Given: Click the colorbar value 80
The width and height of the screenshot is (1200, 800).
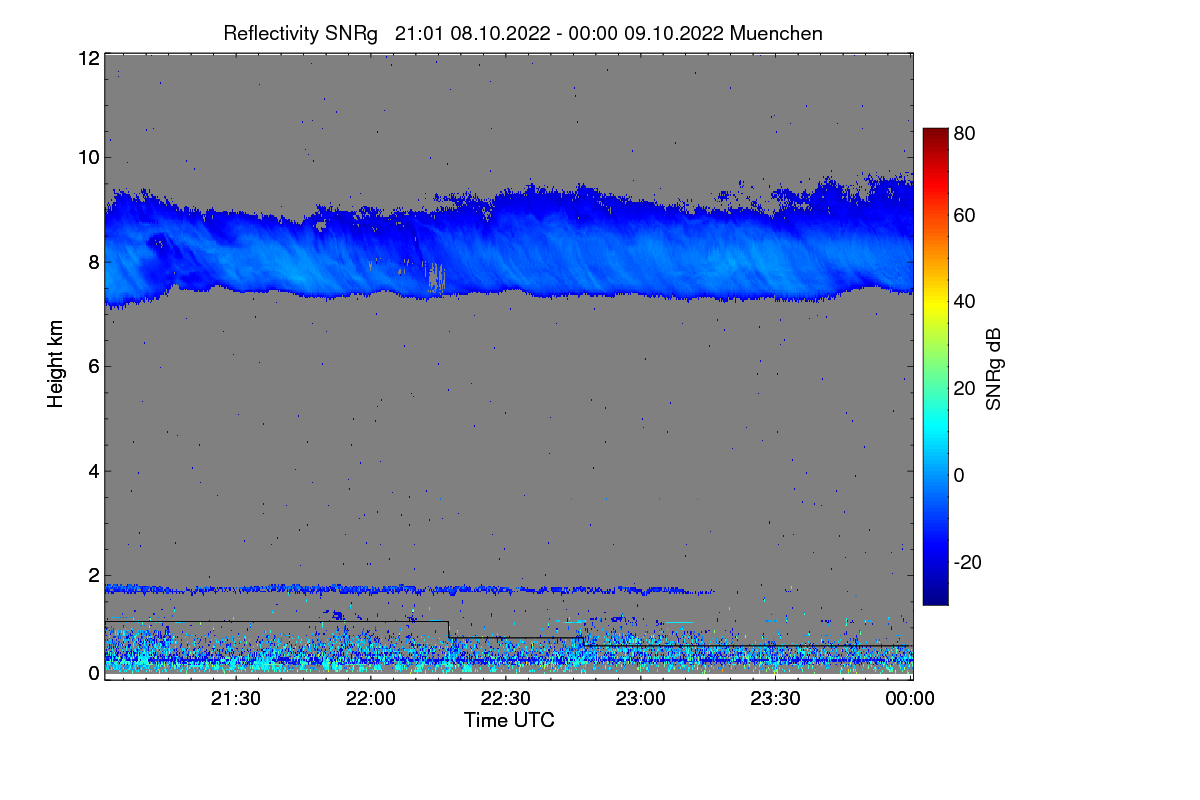Looking at the screenshot, I should [x=964, y=132].
